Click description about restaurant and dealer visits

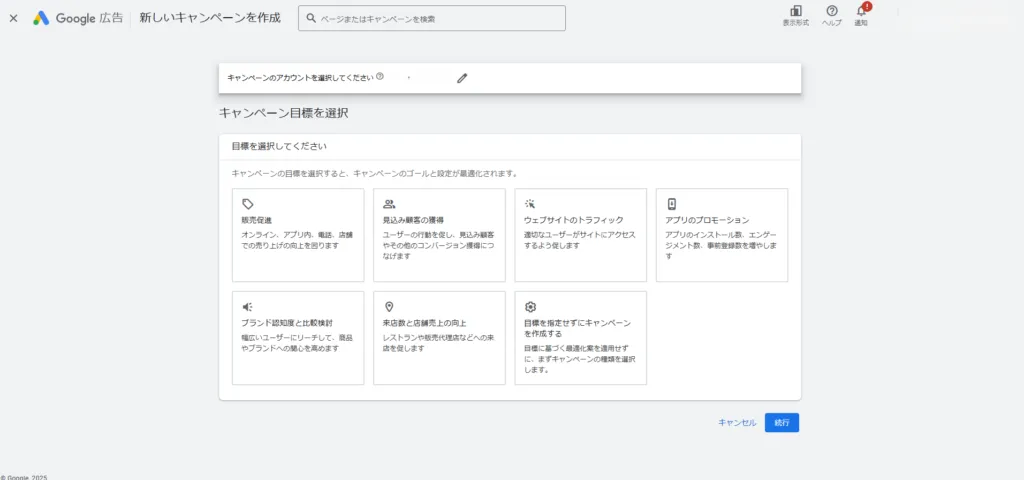pos(436,344)
